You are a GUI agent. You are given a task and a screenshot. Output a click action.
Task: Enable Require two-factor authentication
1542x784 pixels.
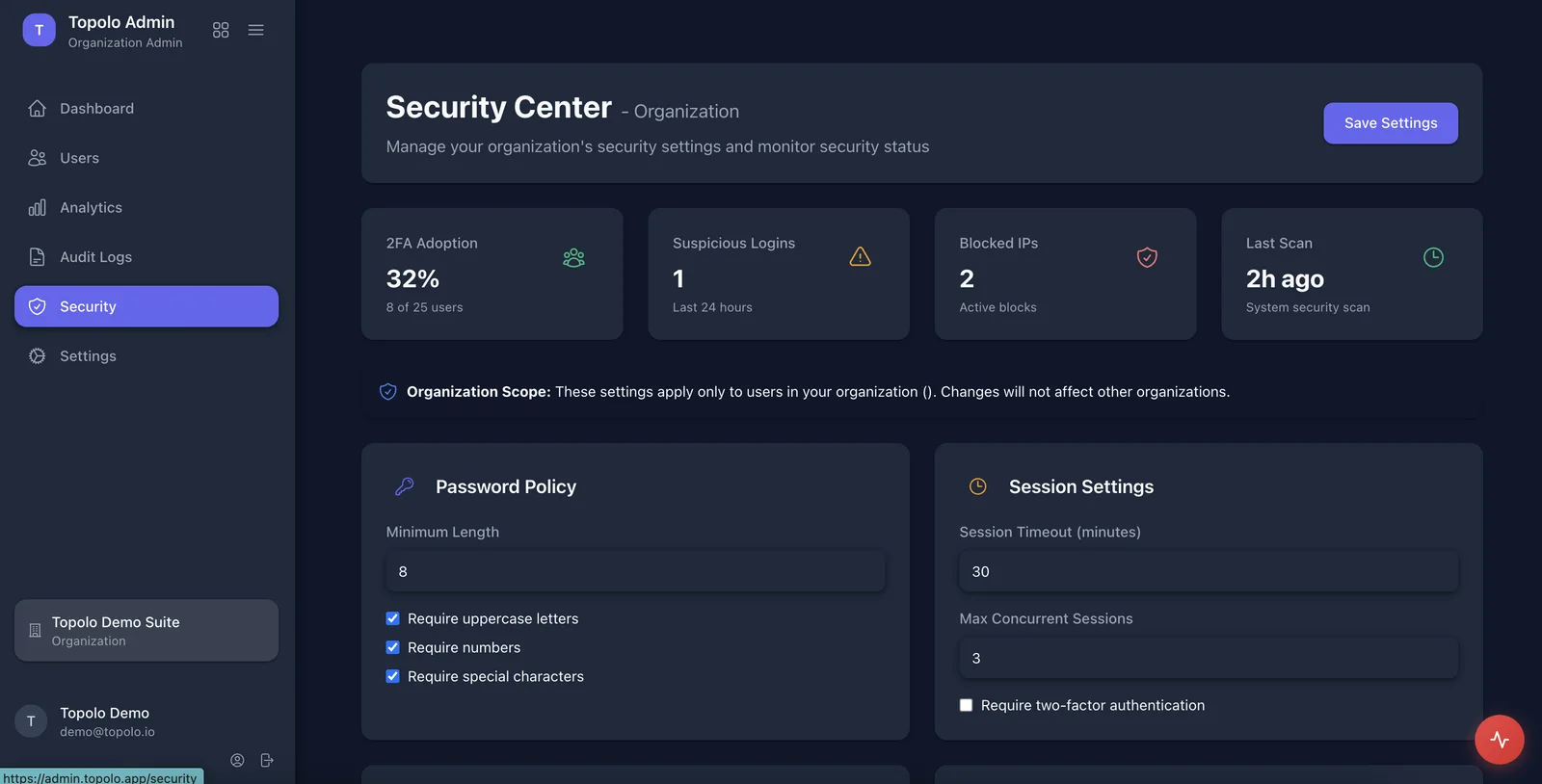[x=966, y=705]
